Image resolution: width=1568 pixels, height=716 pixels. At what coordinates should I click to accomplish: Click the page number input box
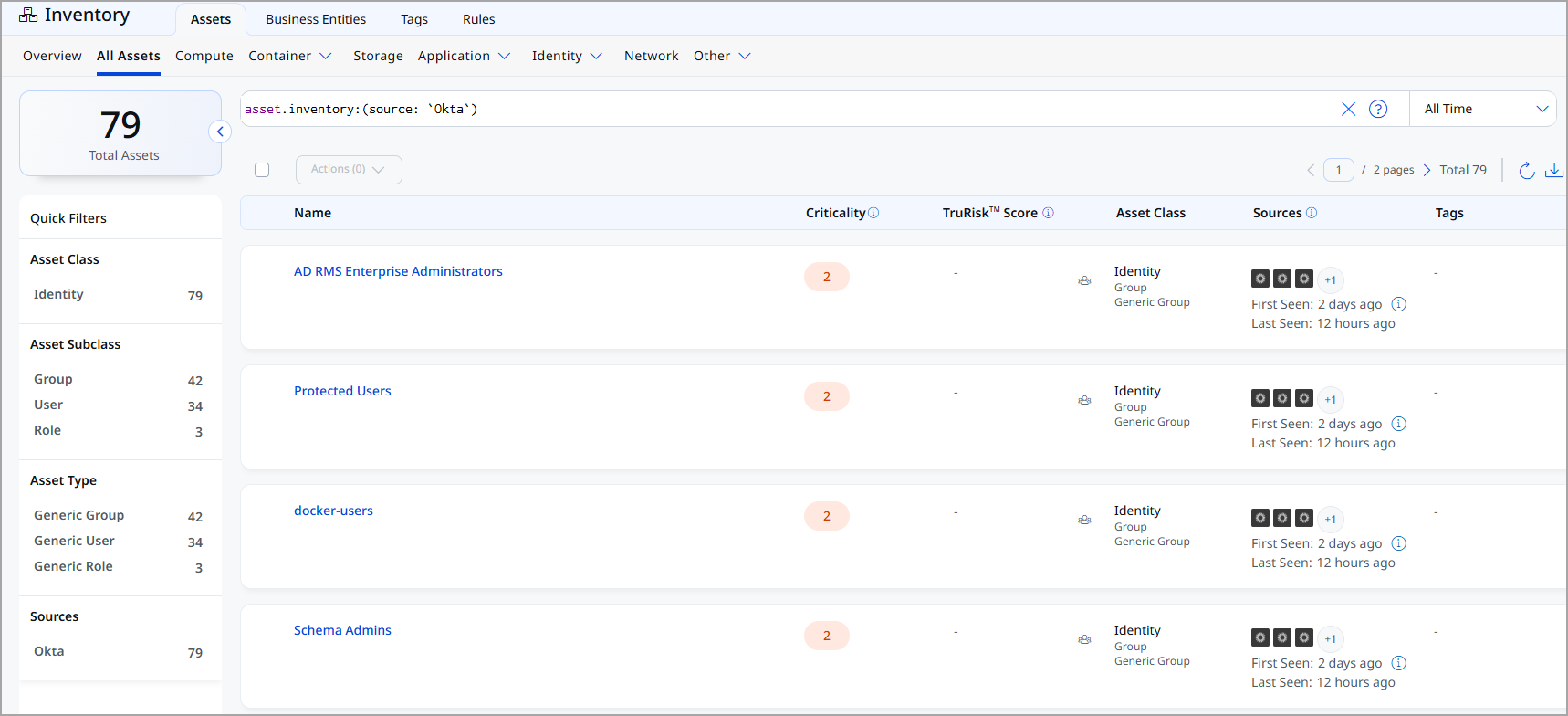point(1338,170)
